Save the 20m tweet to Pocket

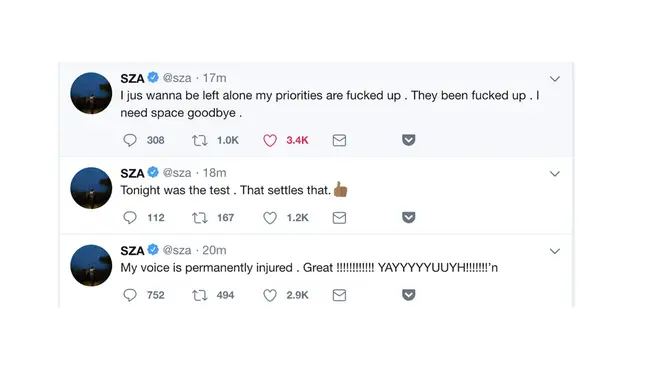(x=408, y=295)
